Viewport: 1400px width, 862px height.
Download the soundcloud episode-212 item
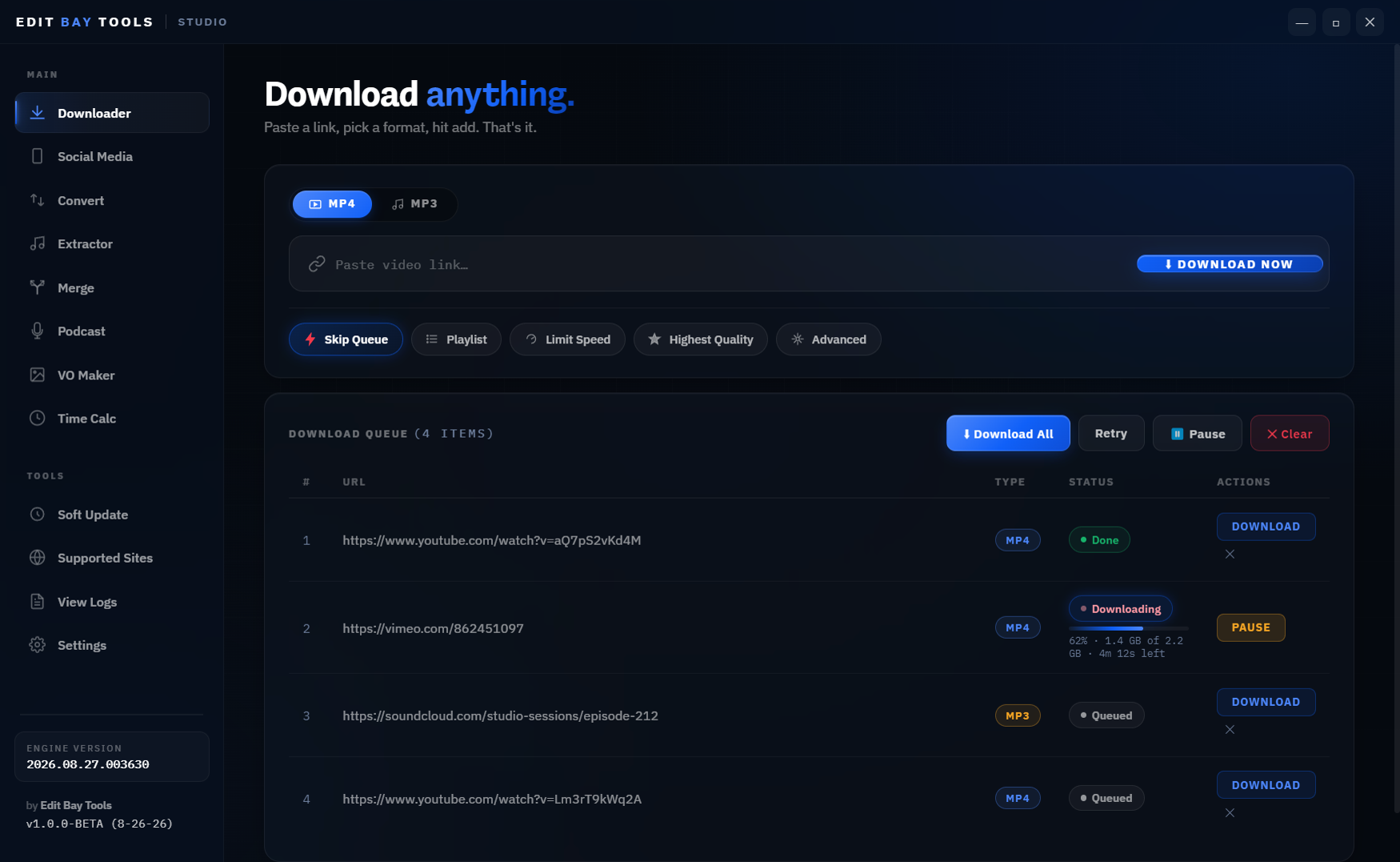point(1266,702)
